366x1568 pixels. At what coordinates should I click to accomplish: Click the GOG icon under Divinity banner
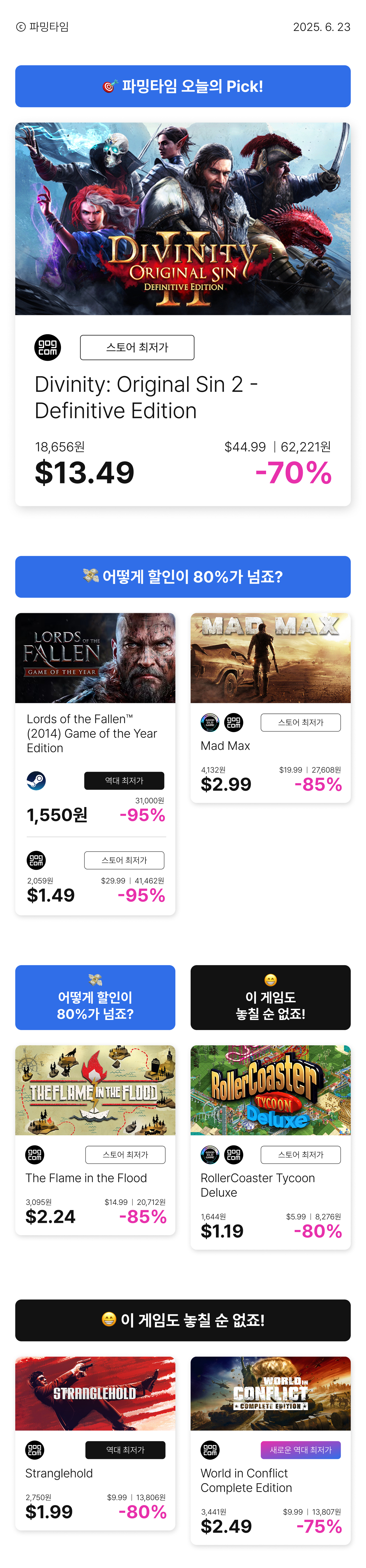[x=47, y=348]
